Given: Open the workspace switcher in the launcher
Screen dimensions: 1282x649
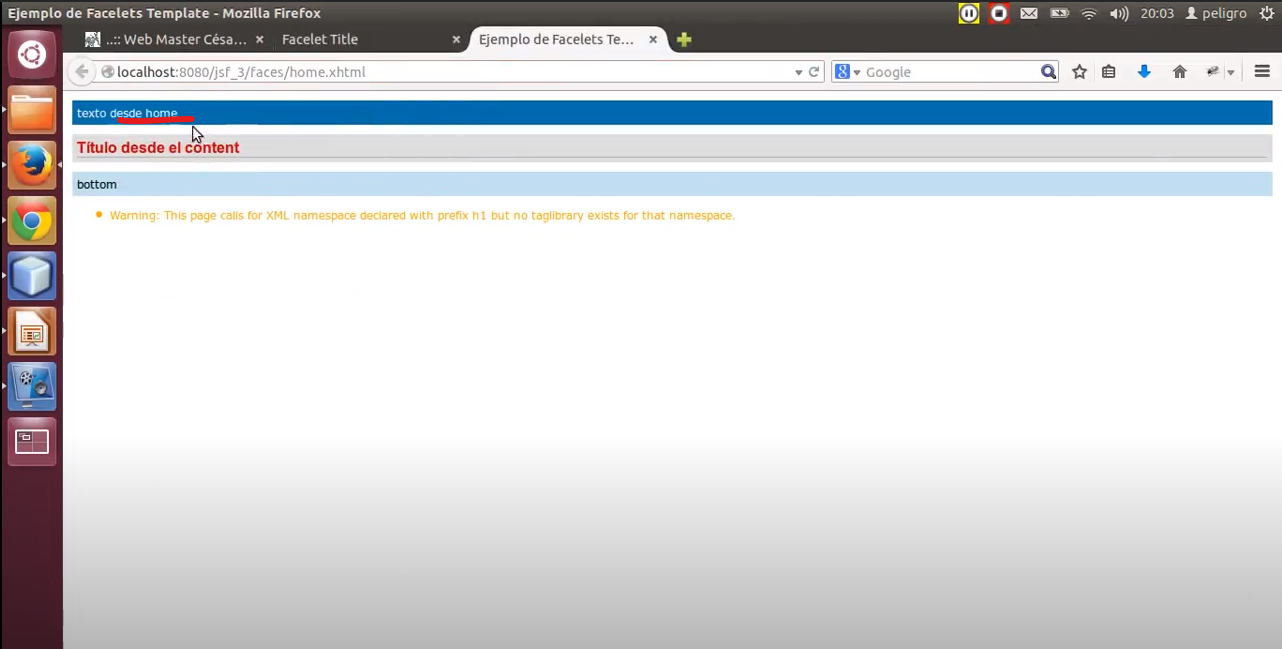Looking at the screenshot, I should [x=32, y=442].
